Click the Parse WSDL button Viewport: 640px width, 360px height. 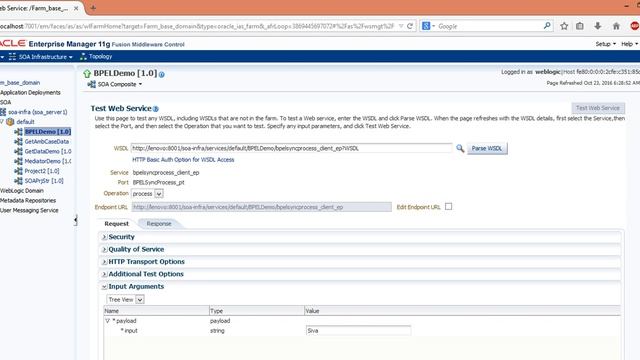pos(487,148)
